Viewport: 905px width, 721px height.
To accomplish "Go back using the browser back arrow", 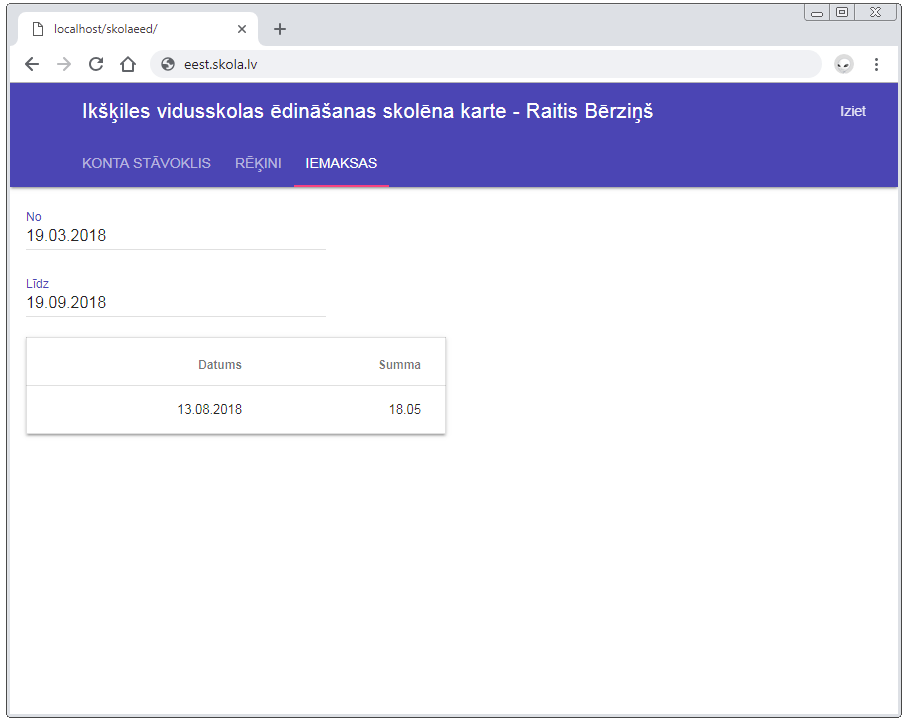I will (x=32, y=64).
